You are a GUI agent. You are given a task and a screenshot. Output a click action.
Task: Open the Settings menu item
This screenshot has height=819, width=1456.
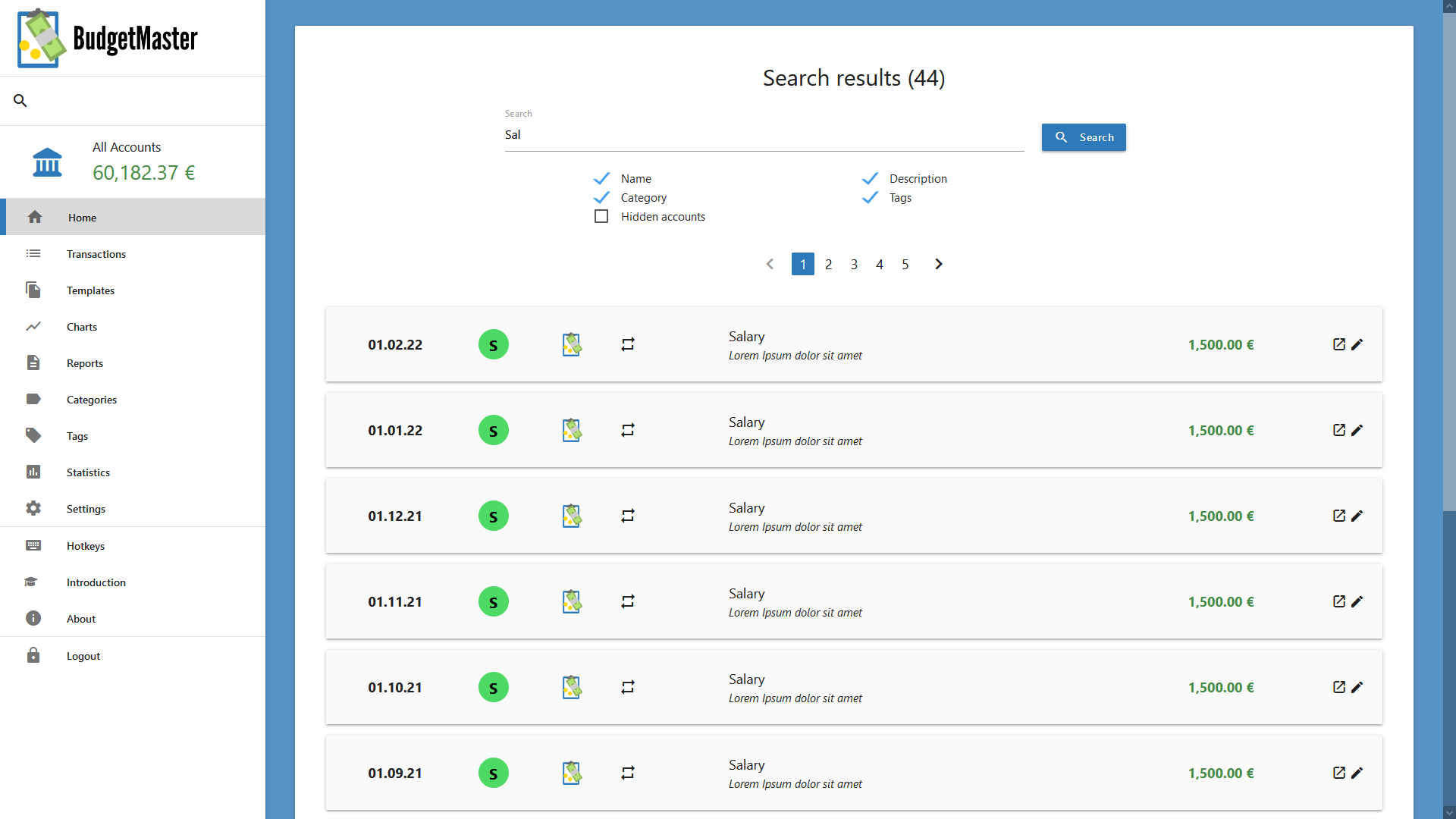pos(133,509)
